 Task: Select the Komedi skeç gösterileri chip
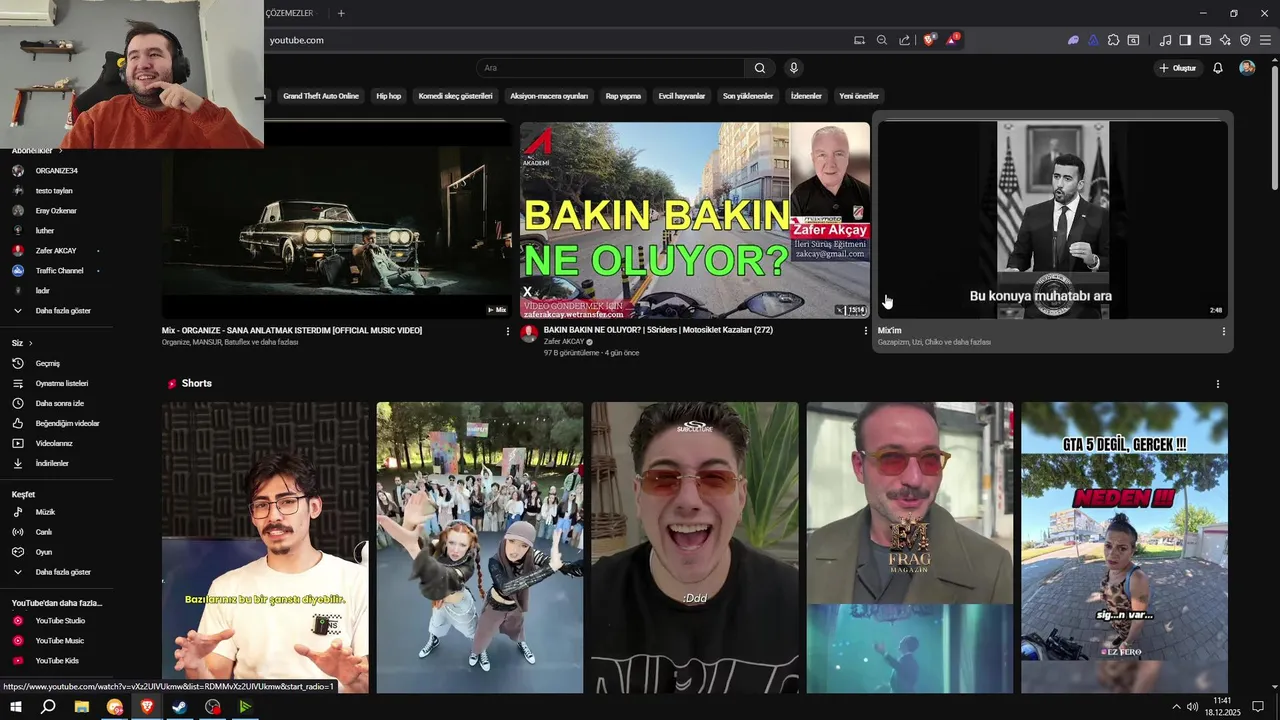point(456,96)
